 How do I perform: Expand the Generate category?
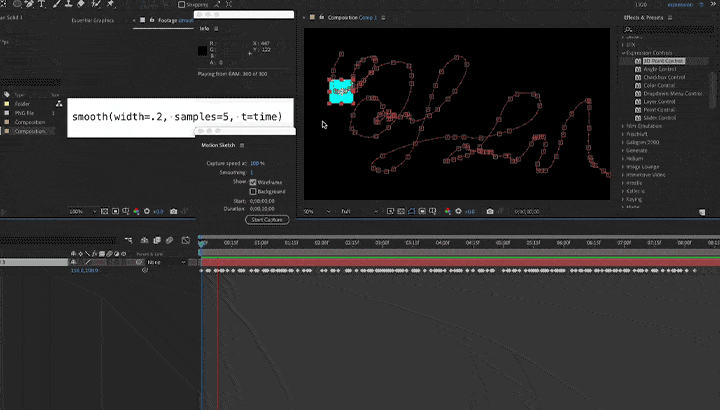coord(623,151)
